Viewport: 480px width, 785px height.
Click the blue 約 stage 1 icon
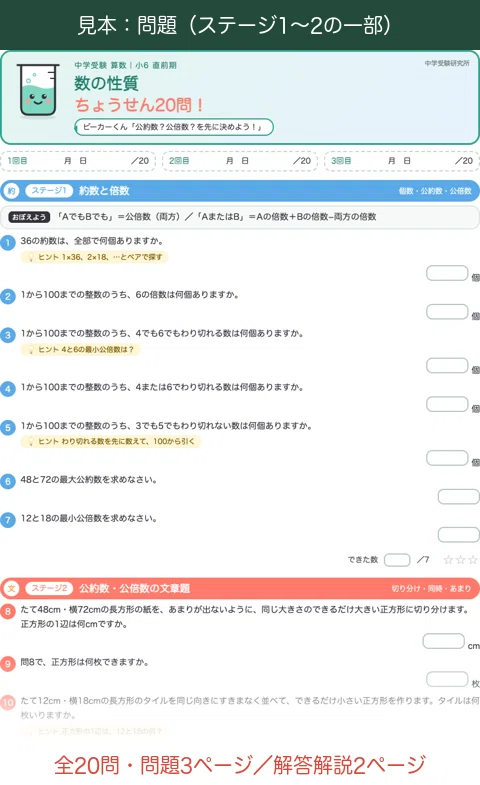tap(11, 191)
